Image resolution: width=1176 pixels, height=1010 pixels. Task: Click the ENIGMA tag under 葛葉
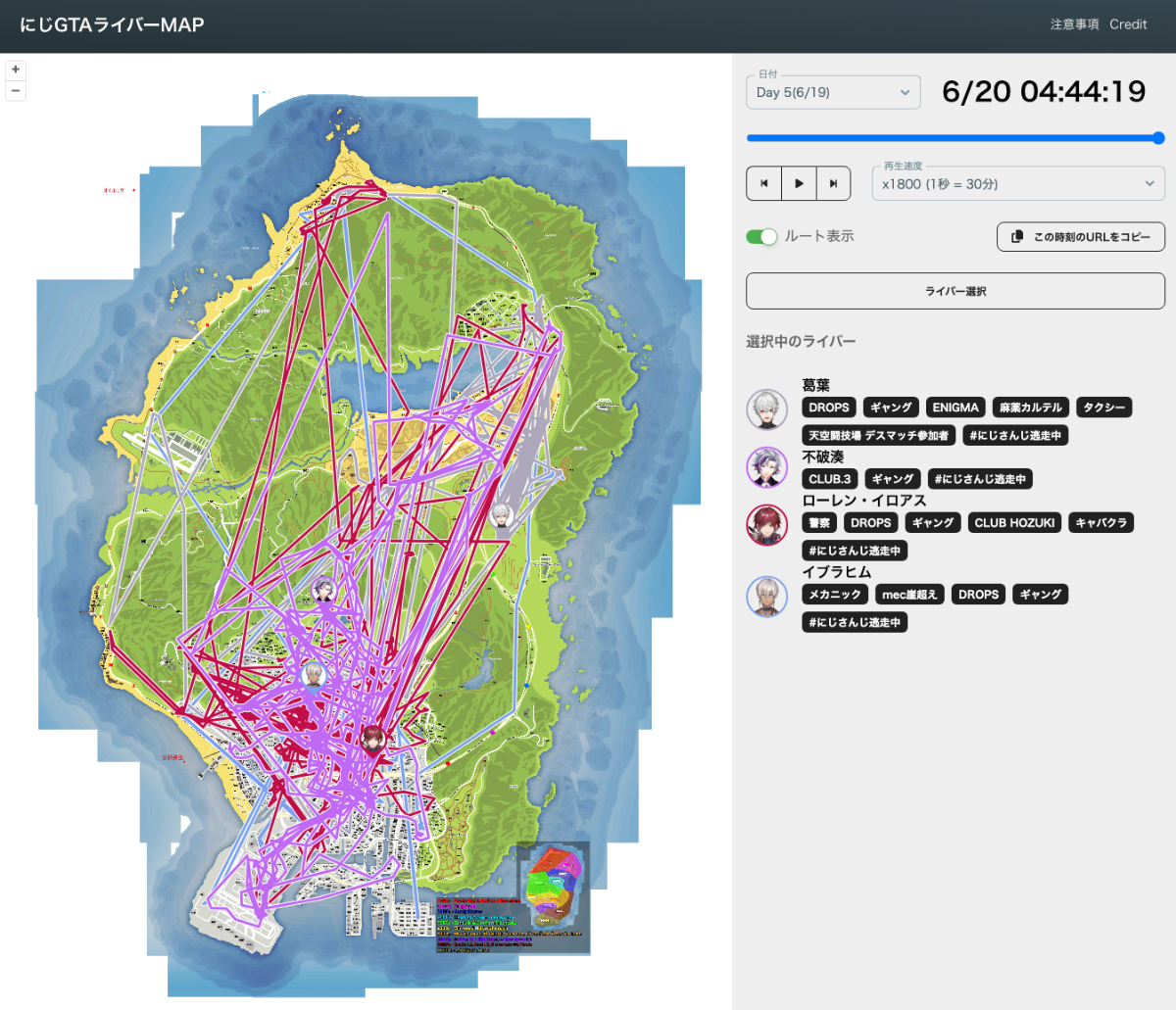pos(955,408)
